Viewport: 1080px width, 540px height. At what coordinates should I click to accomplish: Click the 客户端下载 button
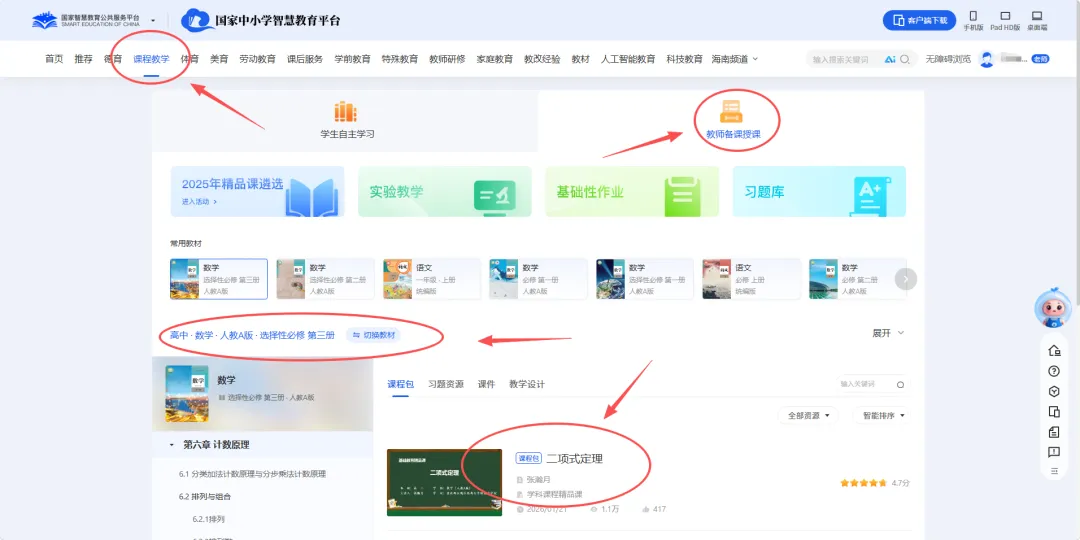pos(920,21)
